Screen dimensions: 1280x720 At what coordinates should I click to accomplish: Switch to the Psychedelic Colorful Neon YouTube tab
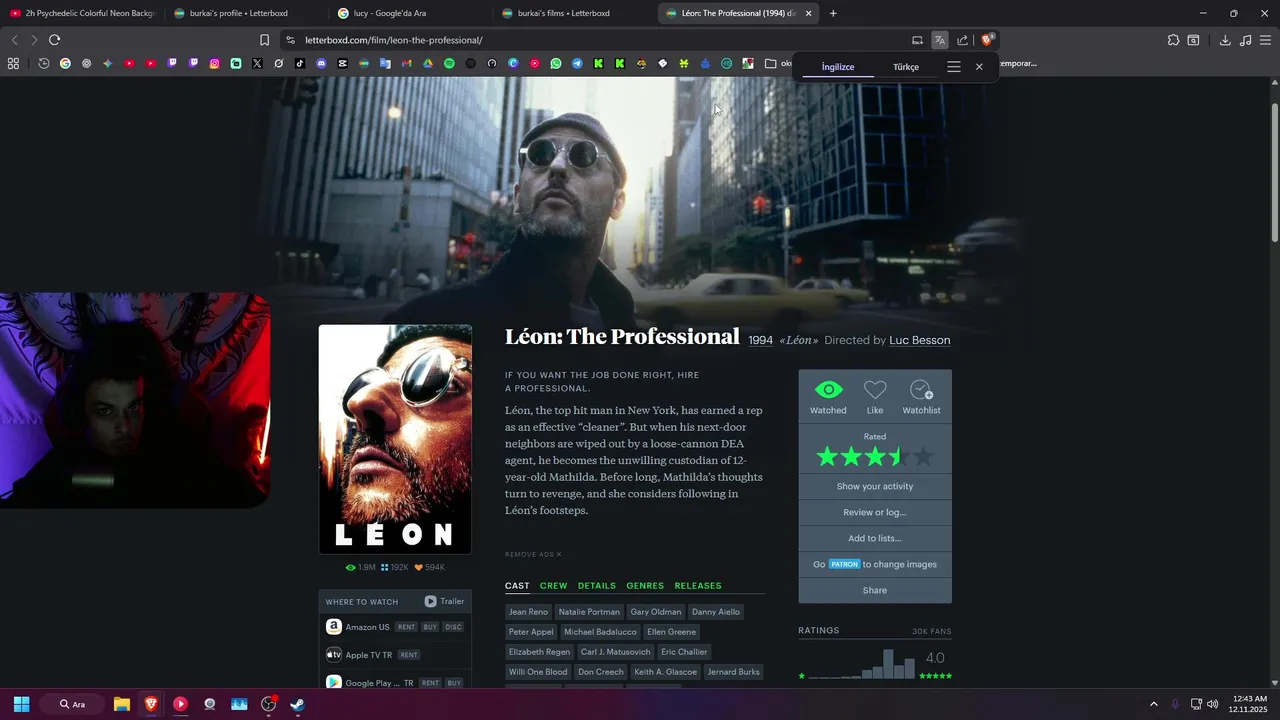(x=82, y=13)
